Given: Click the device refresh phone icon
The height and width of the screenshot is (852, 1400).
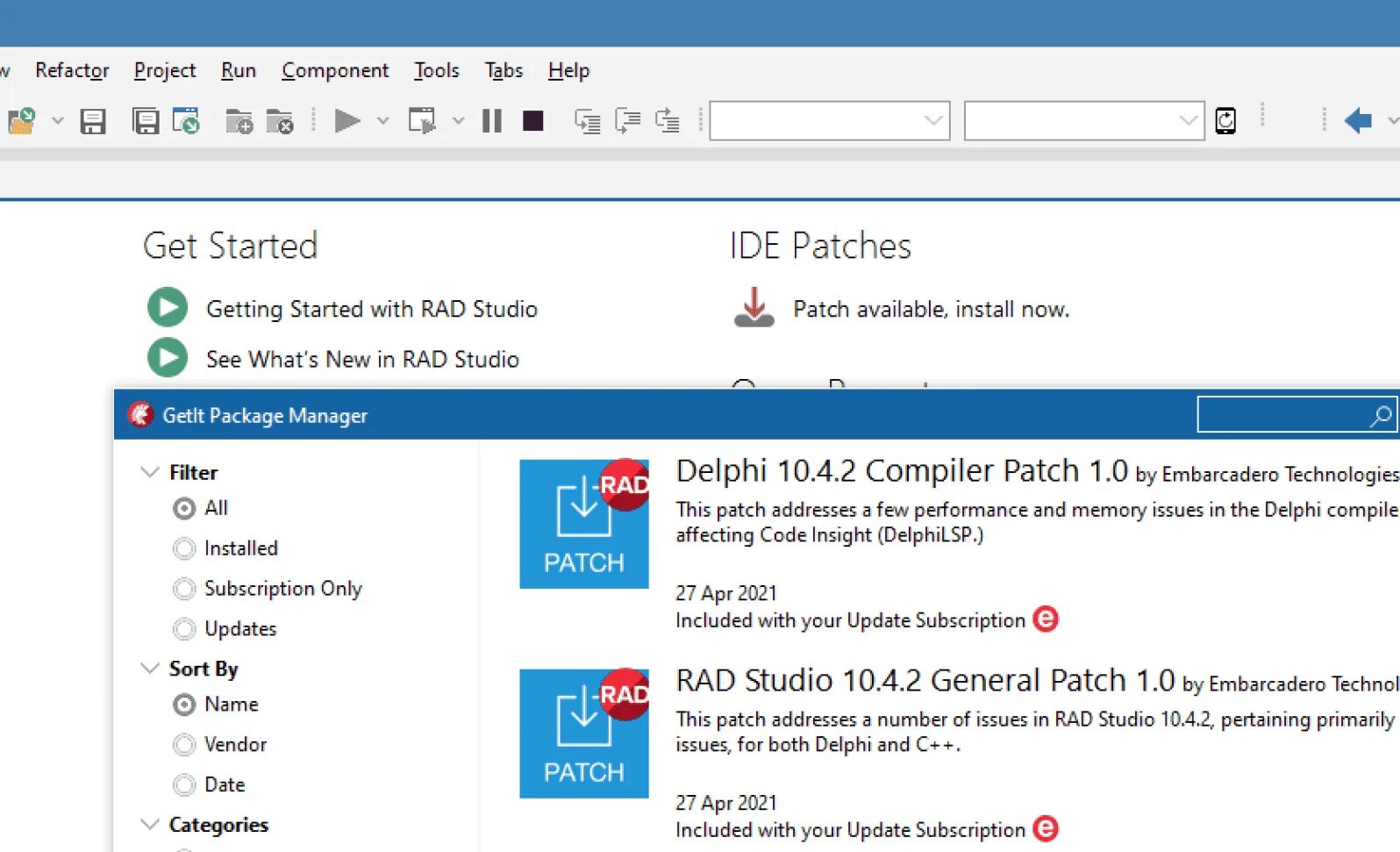Looking at the screenshot, I should tap(1225, 120).
